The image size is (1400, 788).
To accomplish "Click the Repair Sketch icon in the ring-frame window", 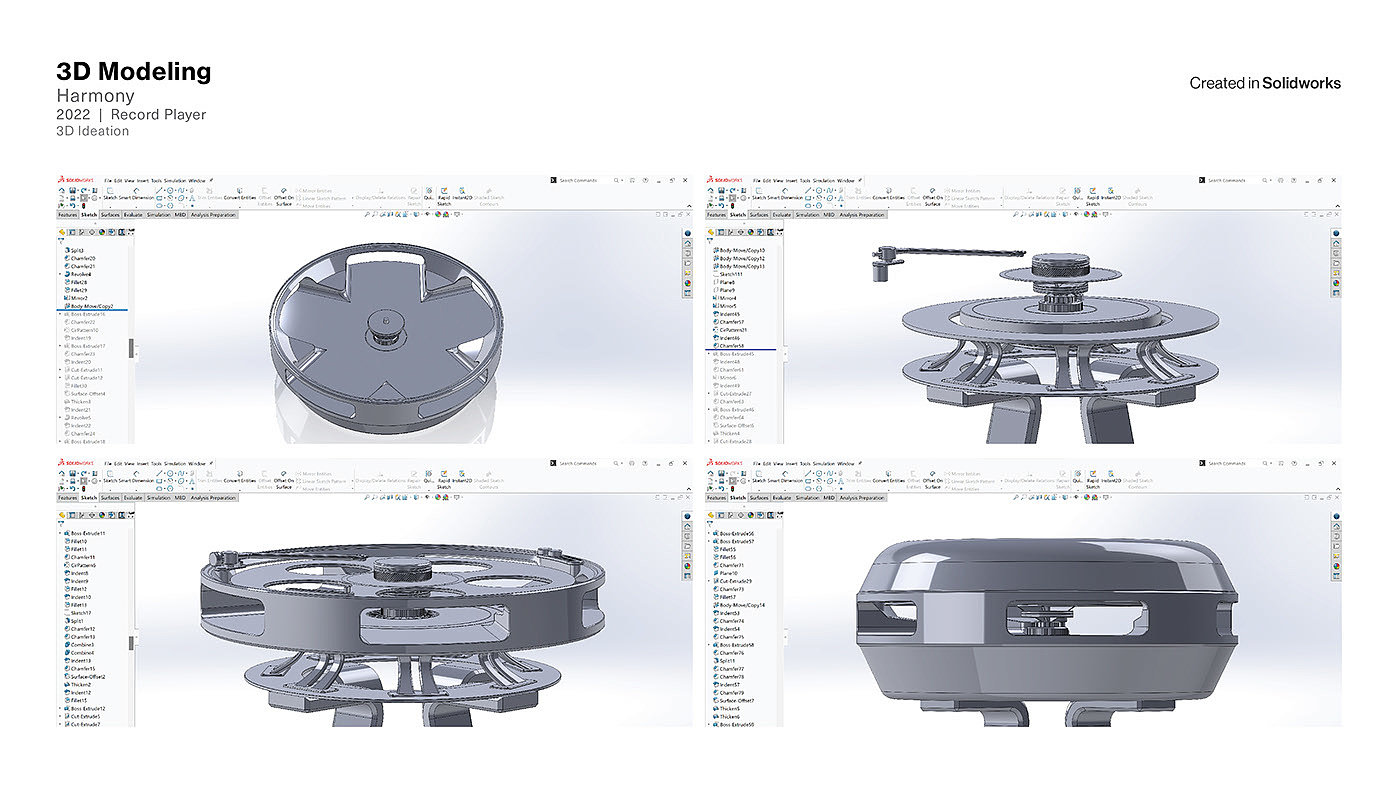I will pyautogui.click(x=414, y=472).
